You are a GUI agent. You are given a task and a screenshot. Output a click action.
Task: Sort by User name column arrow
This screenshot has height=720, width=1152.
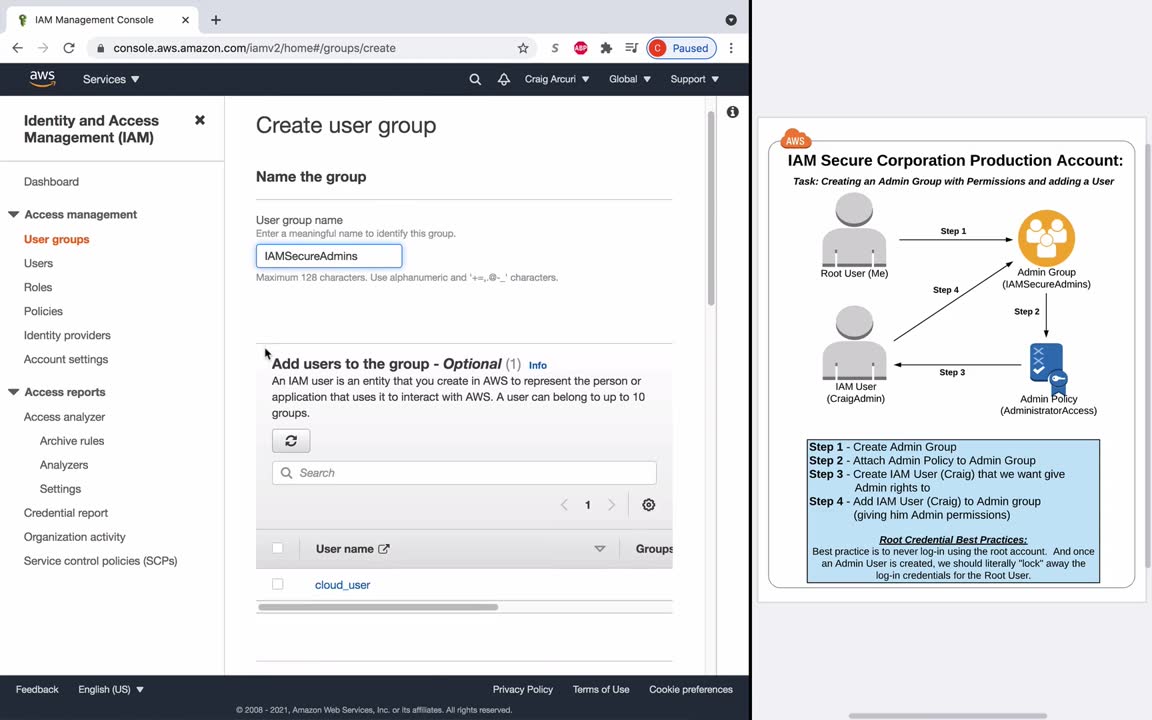point(600,549)
